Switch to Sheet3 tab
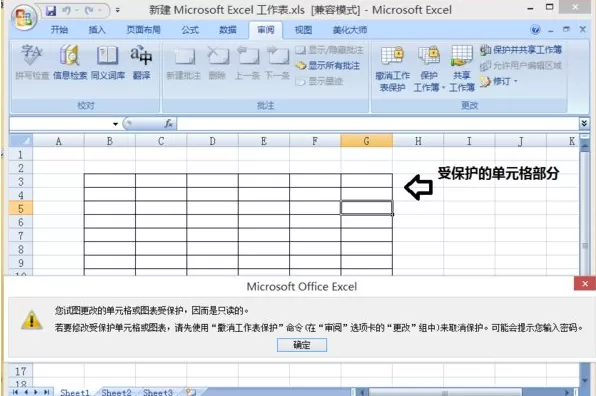 pyautogui.click(x=158, y=392)
